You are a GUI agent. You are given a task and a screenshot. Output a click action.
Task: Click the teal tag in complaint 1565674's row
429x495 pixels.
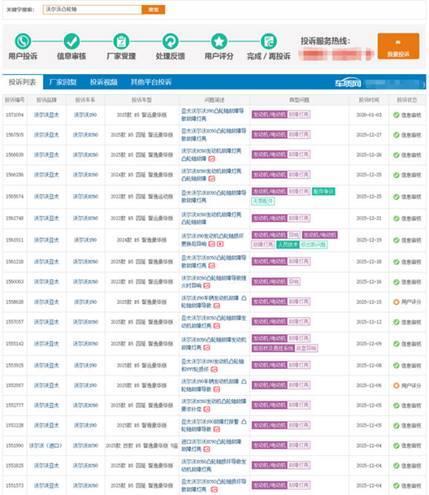click(323, 191)
